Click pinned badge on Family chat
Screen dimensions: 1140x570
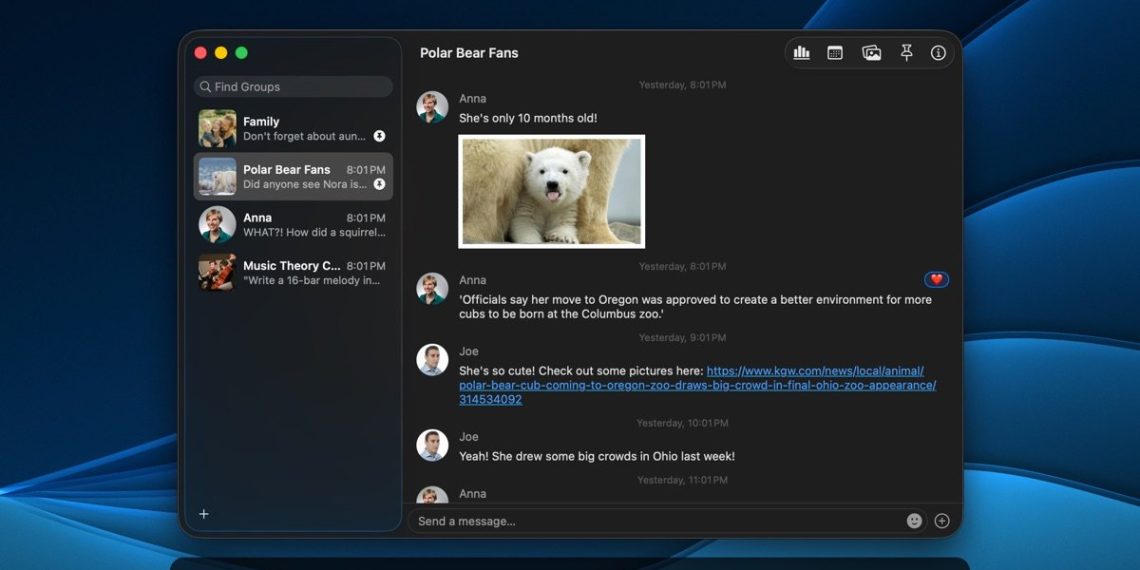tap(379, 136)
